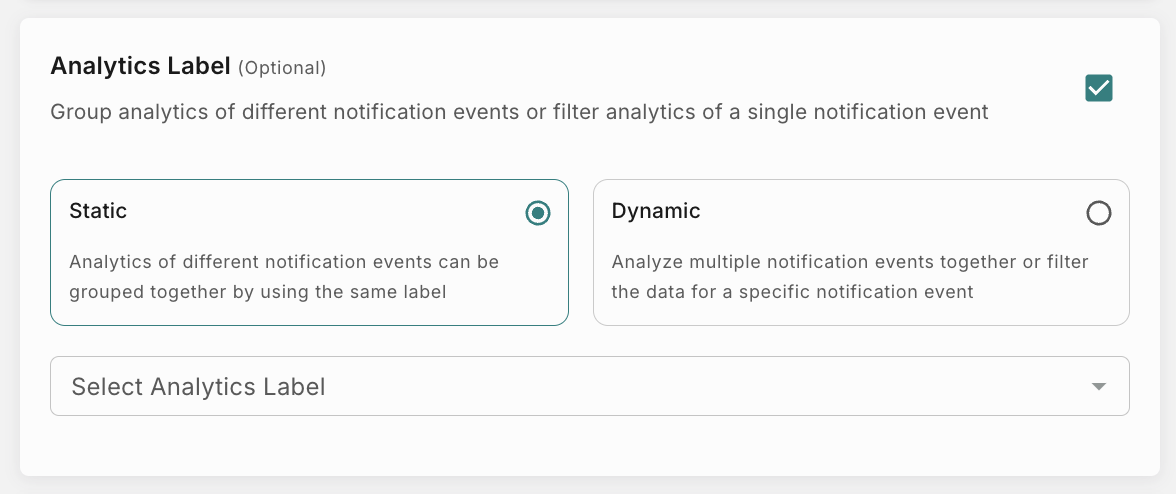Uncheck the Analytics Label checkbox
The width and height of the screenshot is (1176, 494).
pyautogui.click(x=1099, y=88)
